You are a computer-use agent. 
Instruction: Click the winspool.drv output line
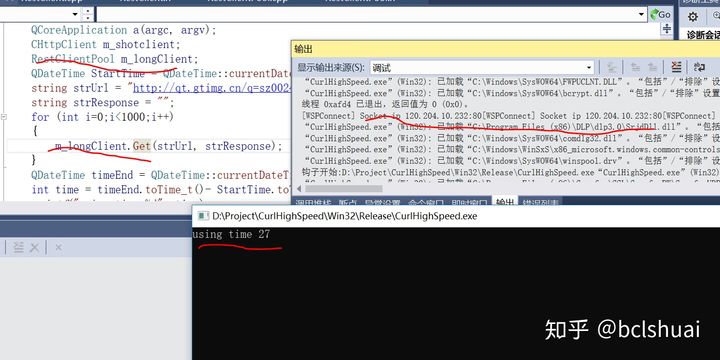click(511, 161)
